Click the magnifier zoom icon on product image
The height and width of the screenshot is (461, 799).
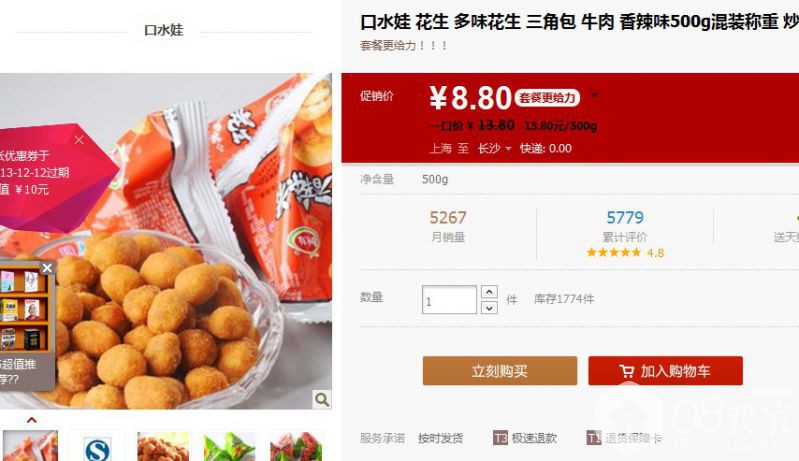pos(322,399)
